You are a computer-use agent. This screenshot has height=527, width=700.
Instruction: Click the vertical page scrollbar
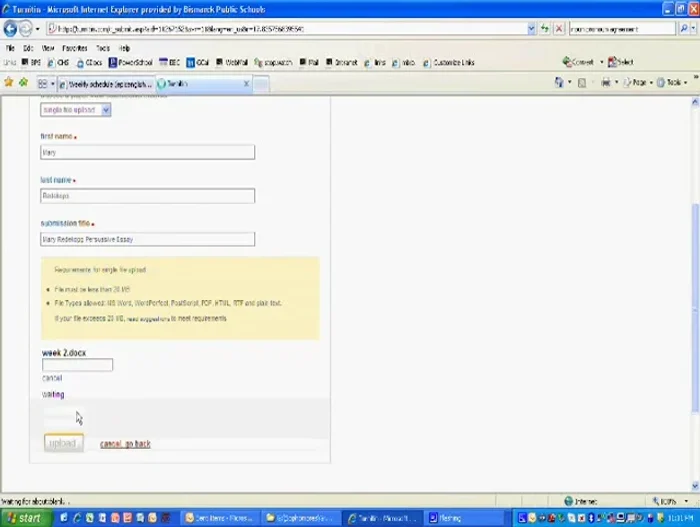click(694, 300)
